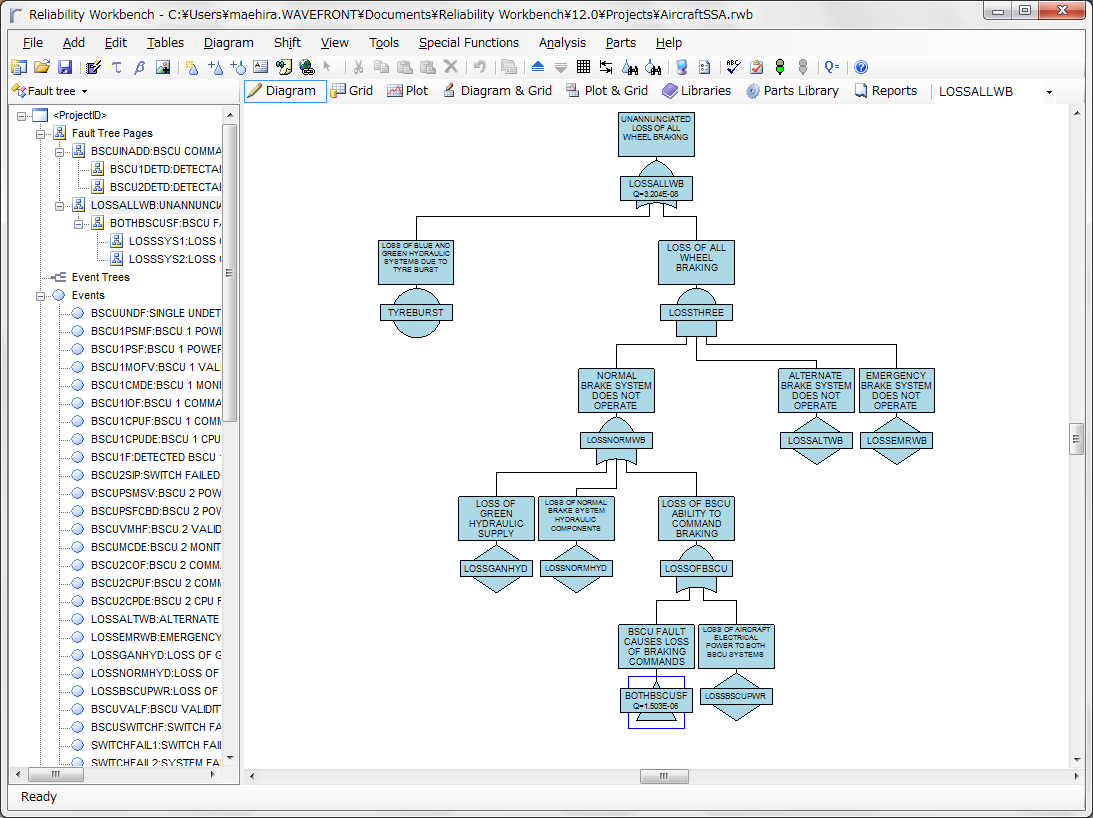Select LOSSSYS1 page in the tree

pyautogui.click(x=174, y=241)
